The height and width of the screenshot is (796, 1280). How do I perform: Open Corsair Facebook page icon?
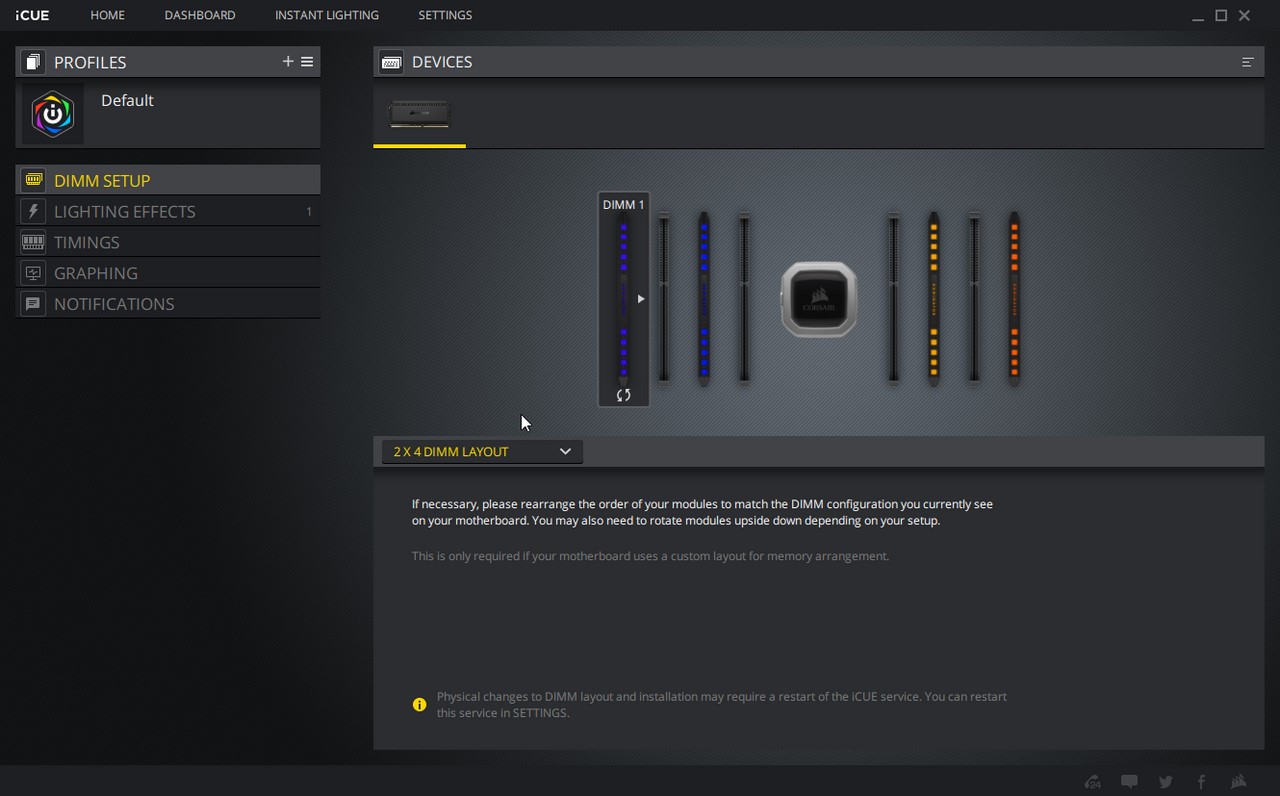click(x=1202, y=782)
